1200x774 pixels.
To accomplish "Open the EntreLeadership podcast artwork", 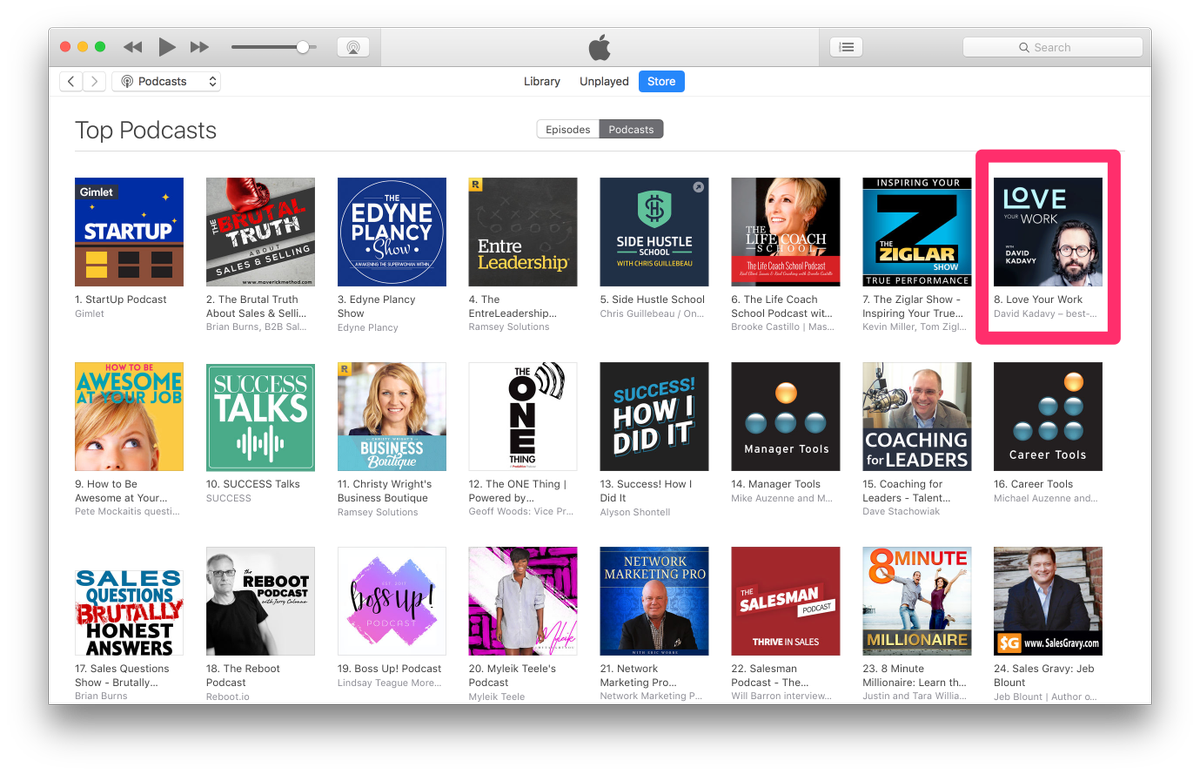I will coord(523,232).
